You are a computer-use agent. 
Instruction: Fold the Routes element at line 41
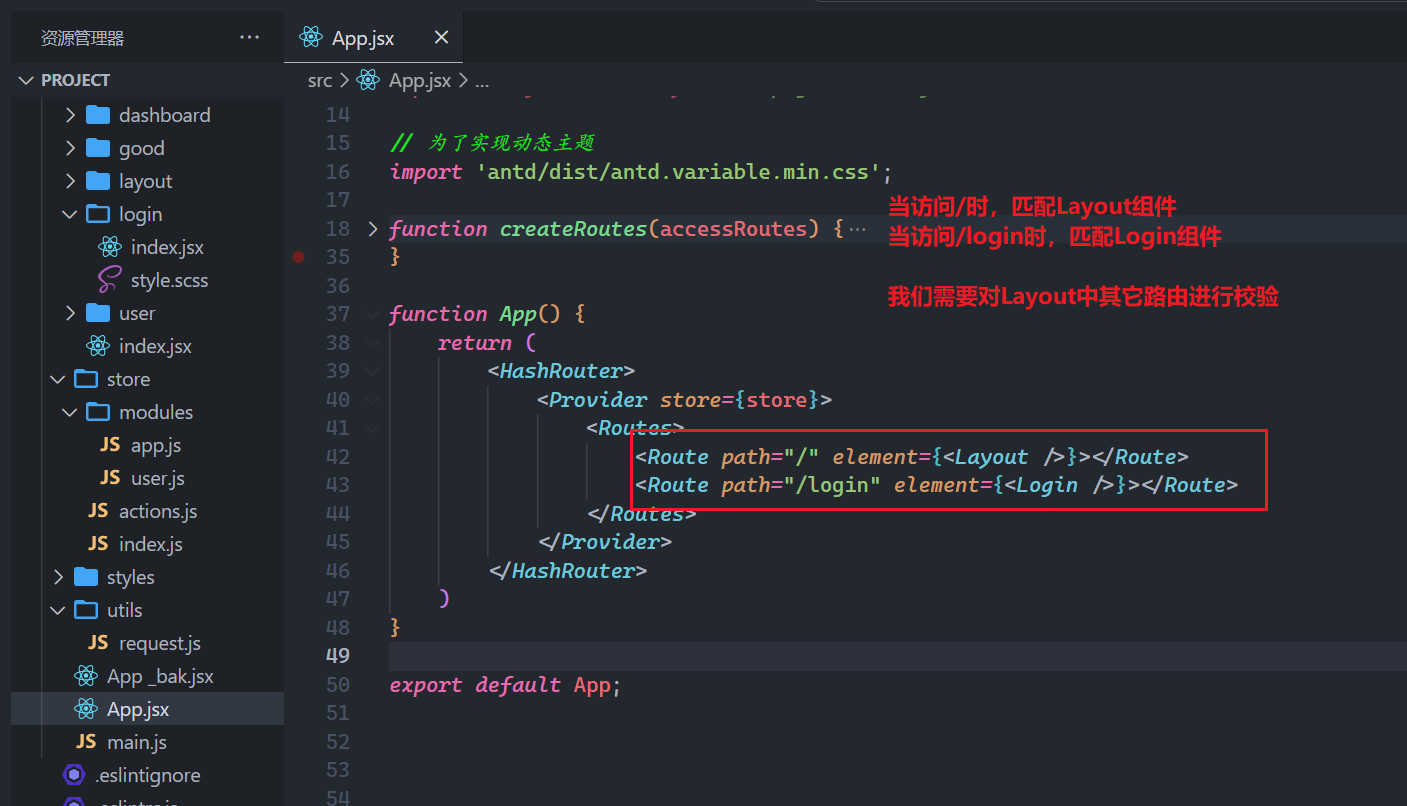coord(373,428)
